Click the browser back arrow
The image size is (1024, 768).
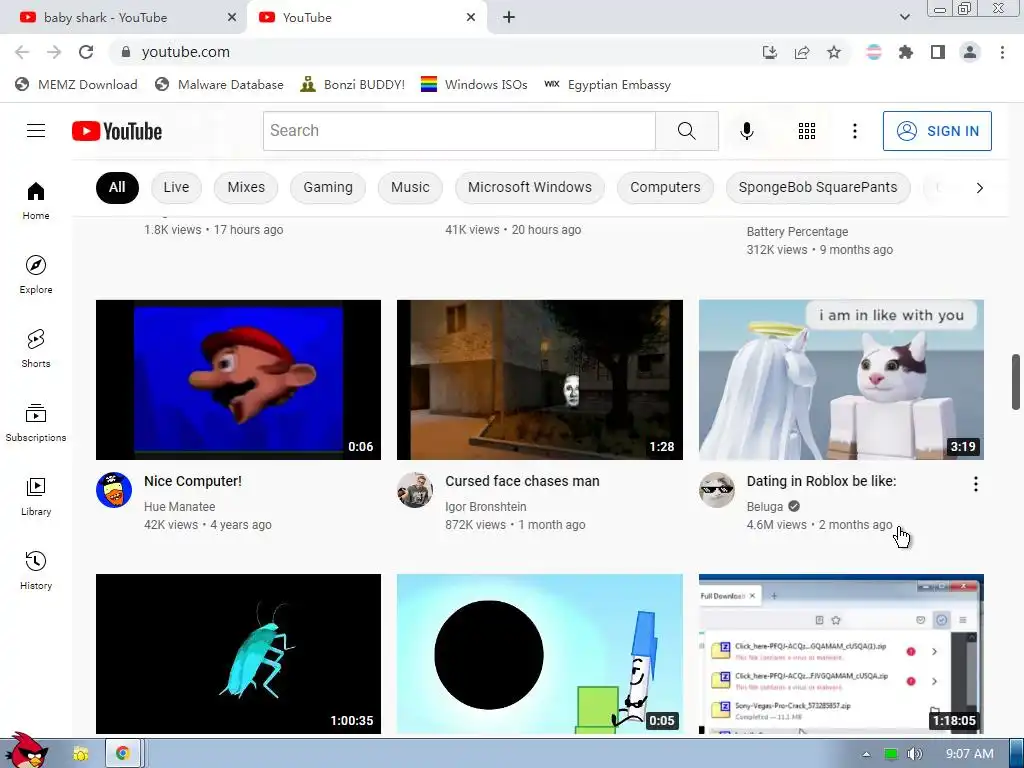pos(22,52)
